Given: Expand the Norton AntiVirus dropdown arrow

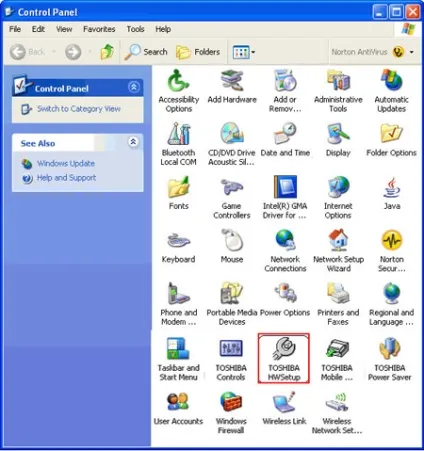Looking at the screenshot, I should click(x=412, y=52).
